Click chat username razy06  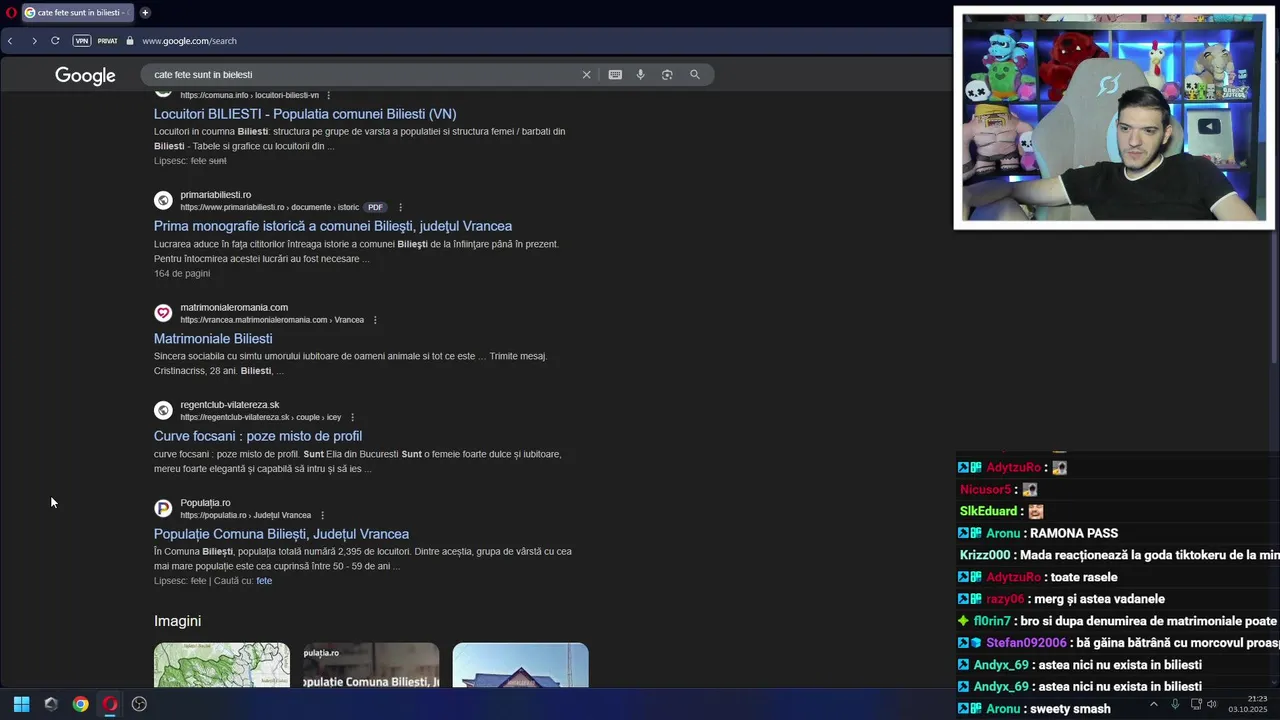[1005, 600]
